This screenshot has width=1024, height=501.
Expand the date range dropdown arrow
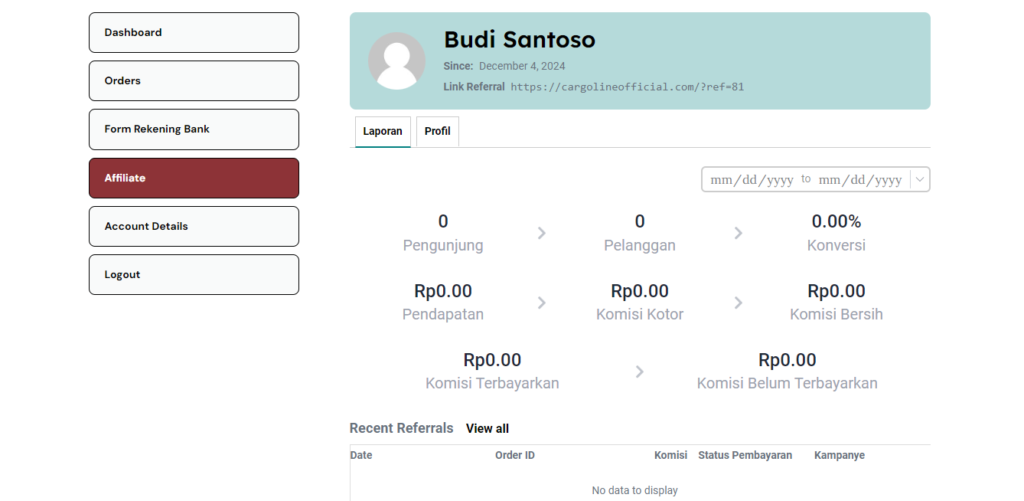click(920, 180)
